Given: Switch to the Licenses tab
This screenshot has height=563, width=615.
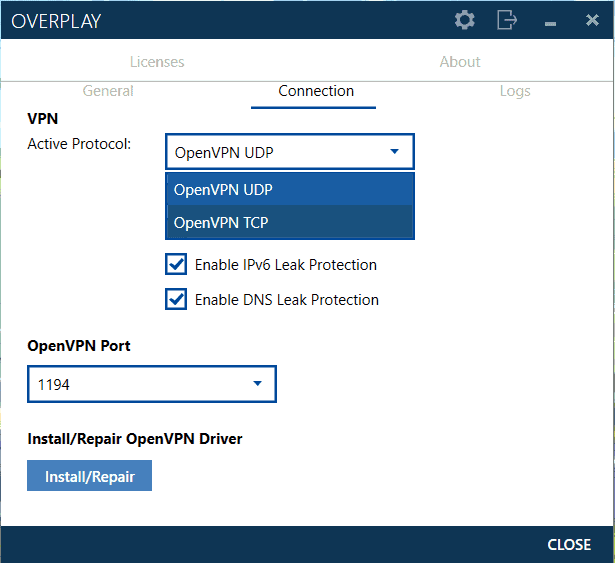Looking at the screenshot, I should (x=157, y=62).
